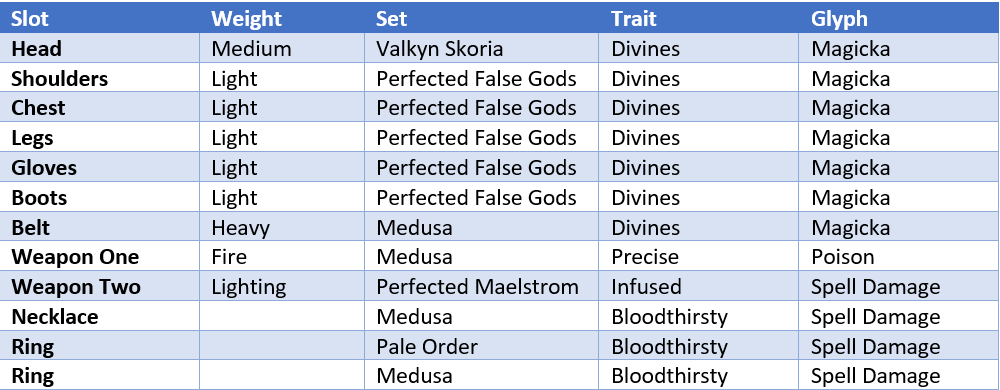Select the Necklace row label

[55, 317]
